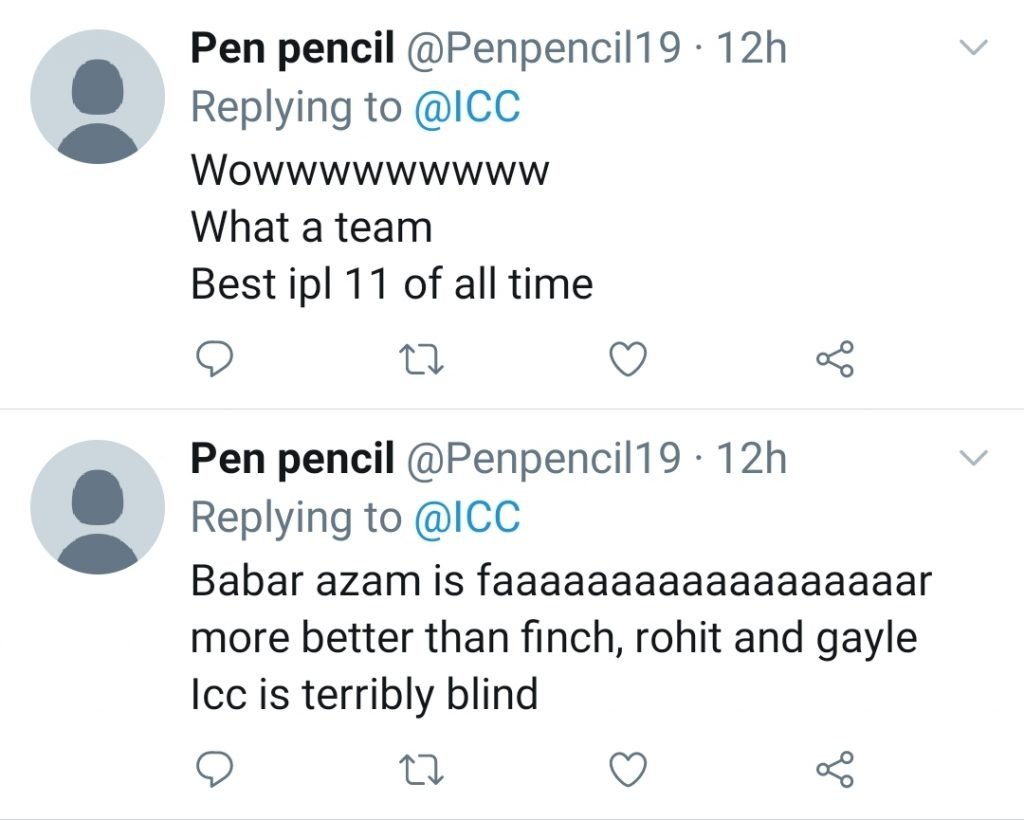The image size is (1024, 820).
Task: Share the 'What a team' tweet
Action: (x=835, y=358)
